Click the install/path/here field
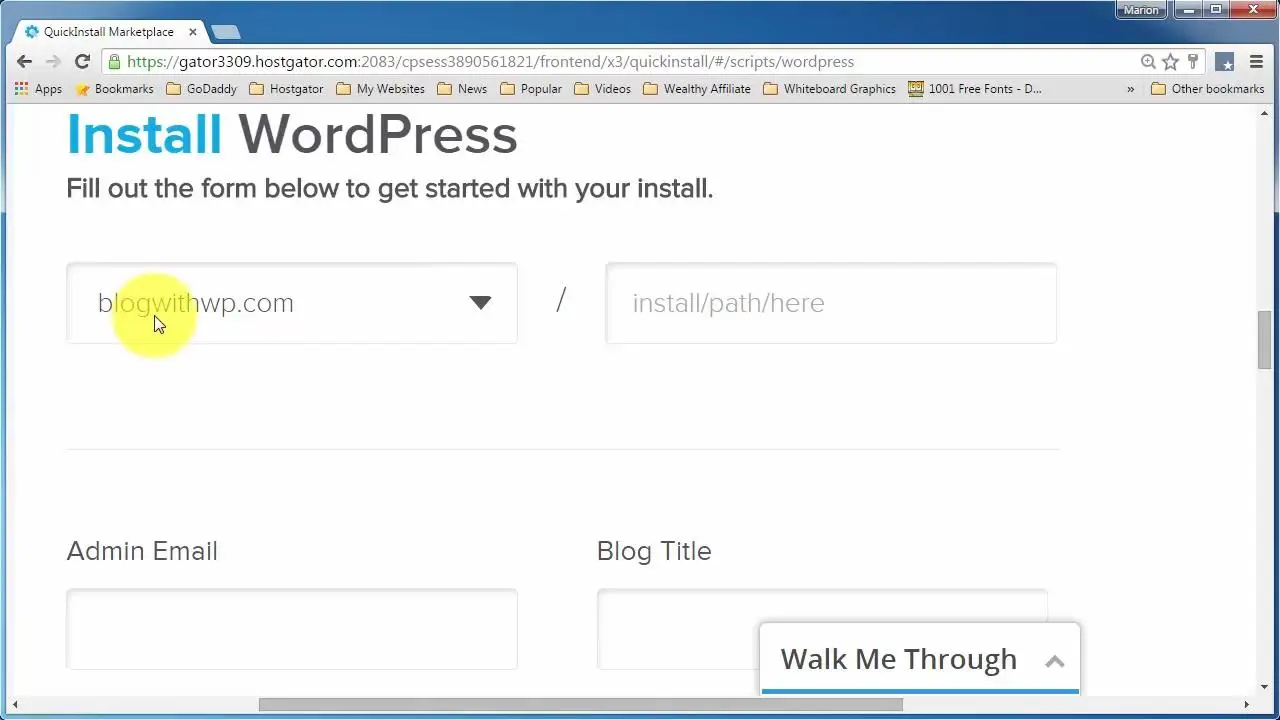Screen dimensions: 1280x720 [831, 303]
